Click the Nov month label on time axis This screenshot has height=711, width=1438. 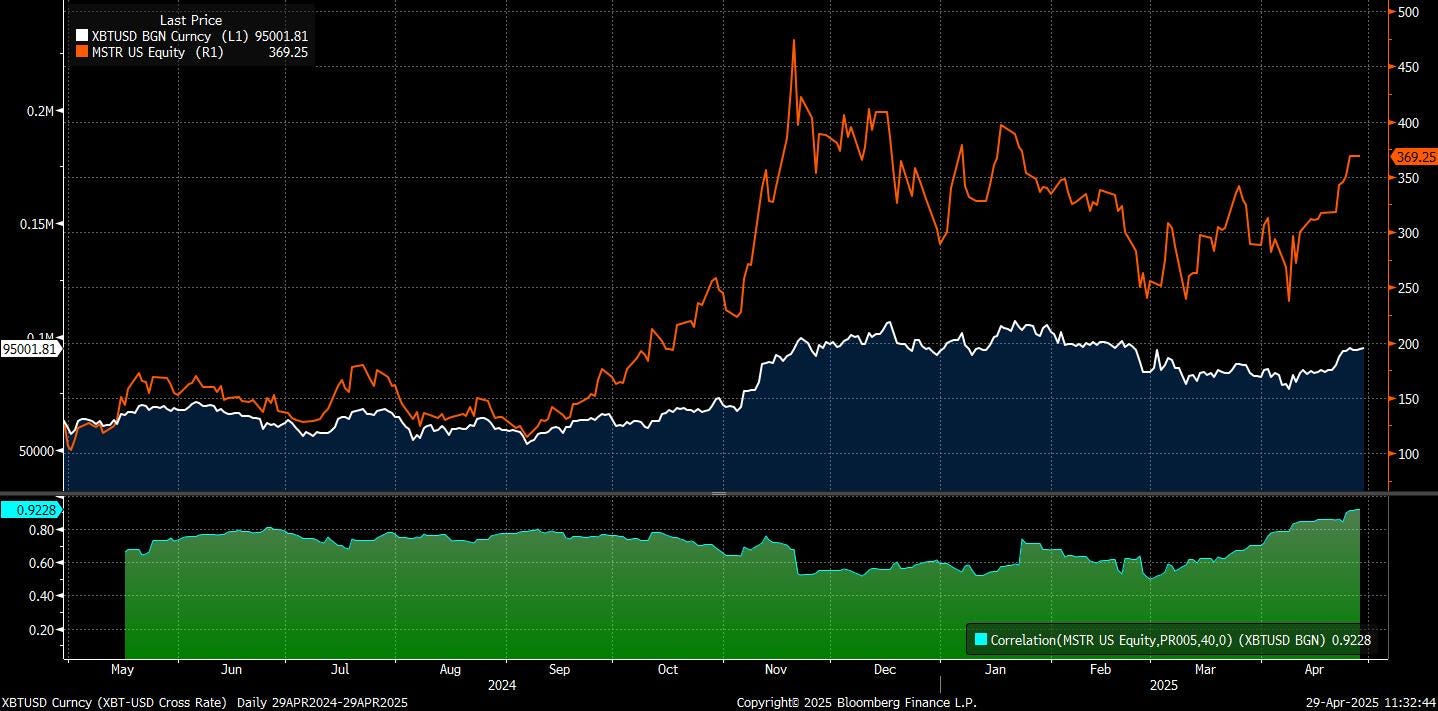coord(777,670)
